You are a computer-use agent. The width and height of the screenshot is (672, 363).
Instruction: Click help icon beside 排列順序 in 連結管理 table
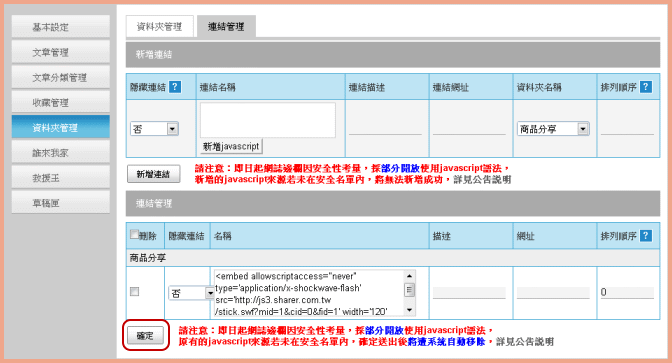pos(646,236)
